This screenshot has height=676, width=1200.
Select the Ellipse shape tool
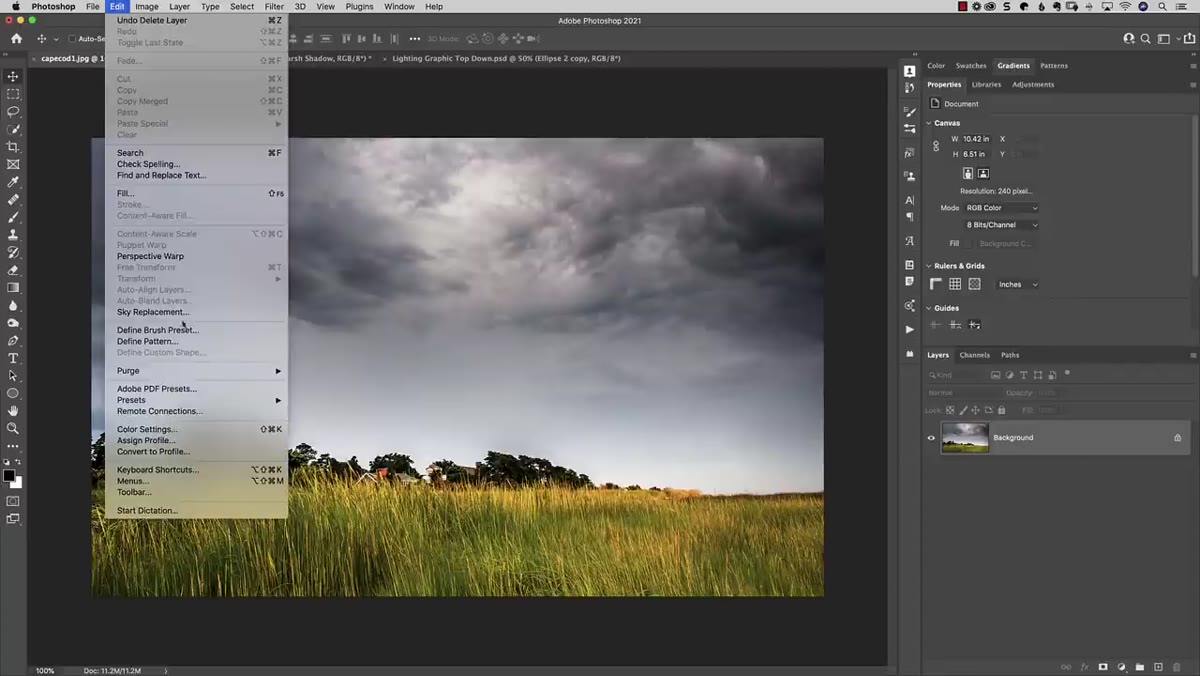[x=13, y=393]
